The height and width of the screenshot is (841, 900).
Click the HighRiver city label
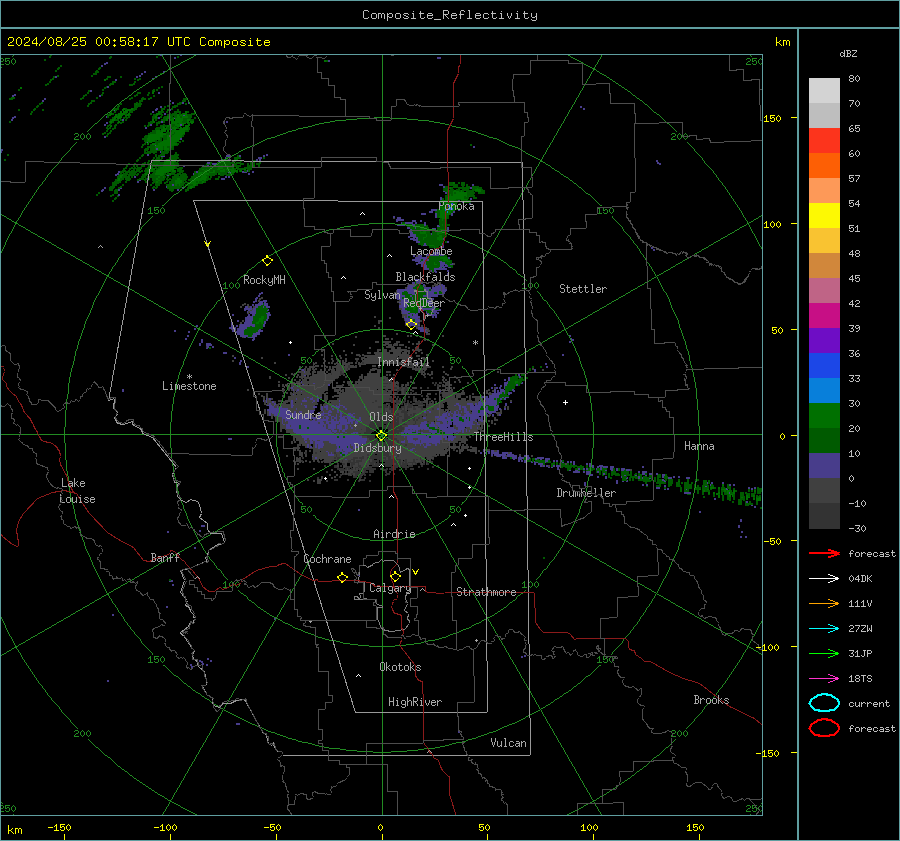(x=415, y=702)
